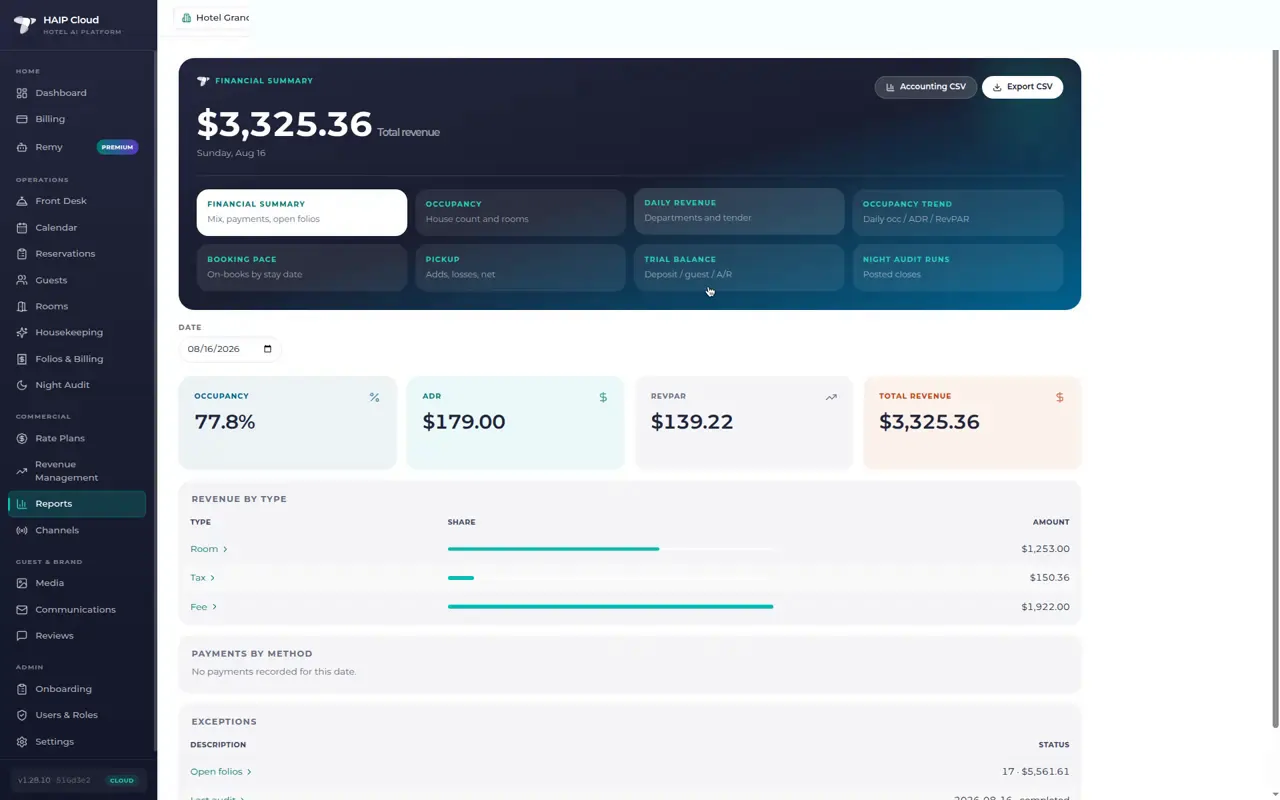Open the Night Audit Runs report tab
The height and width of the screenshot is (800, 1280).
click(958, 267)
